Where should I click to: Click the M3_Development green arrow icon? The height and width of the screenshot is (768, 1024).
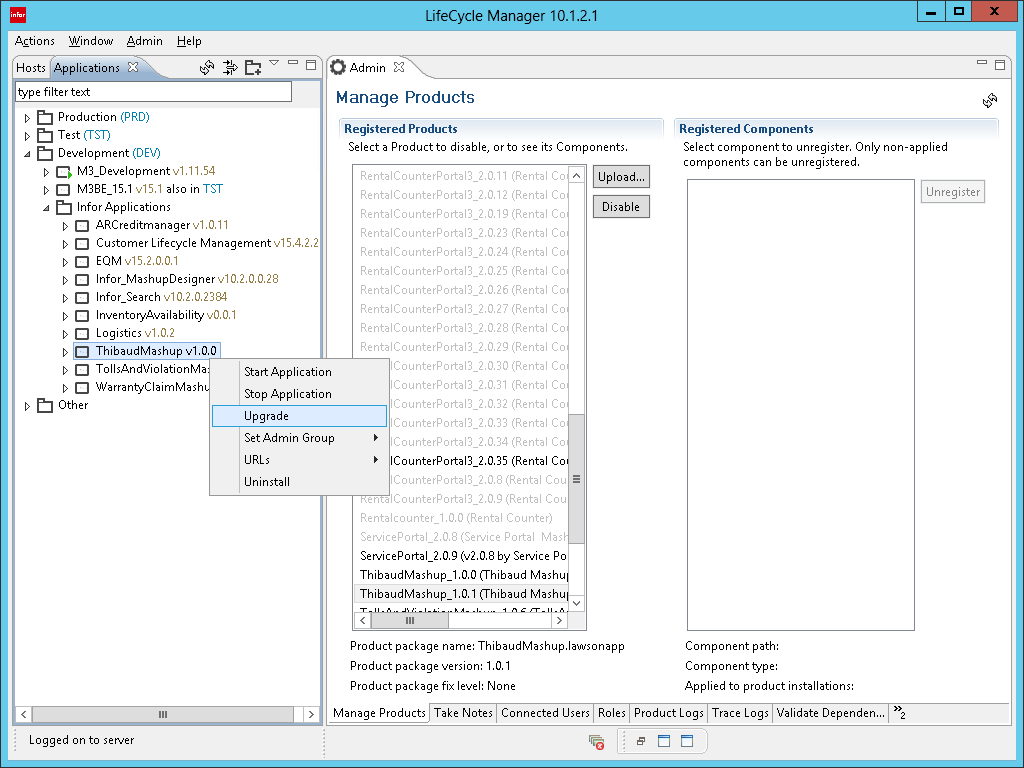pos(63,172)
